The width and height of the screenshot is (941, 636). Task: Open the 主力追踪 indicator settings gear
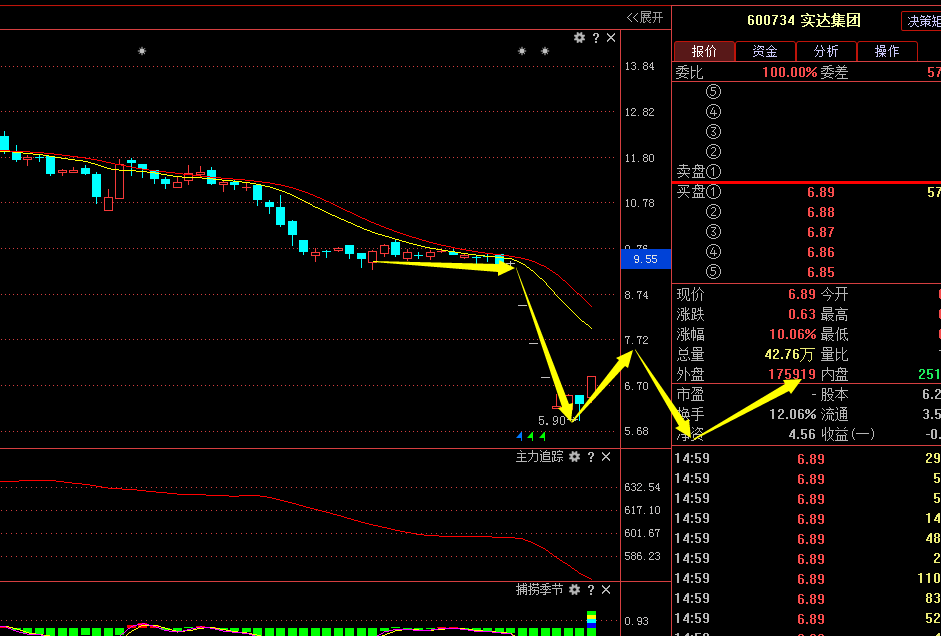coord(574,457)
